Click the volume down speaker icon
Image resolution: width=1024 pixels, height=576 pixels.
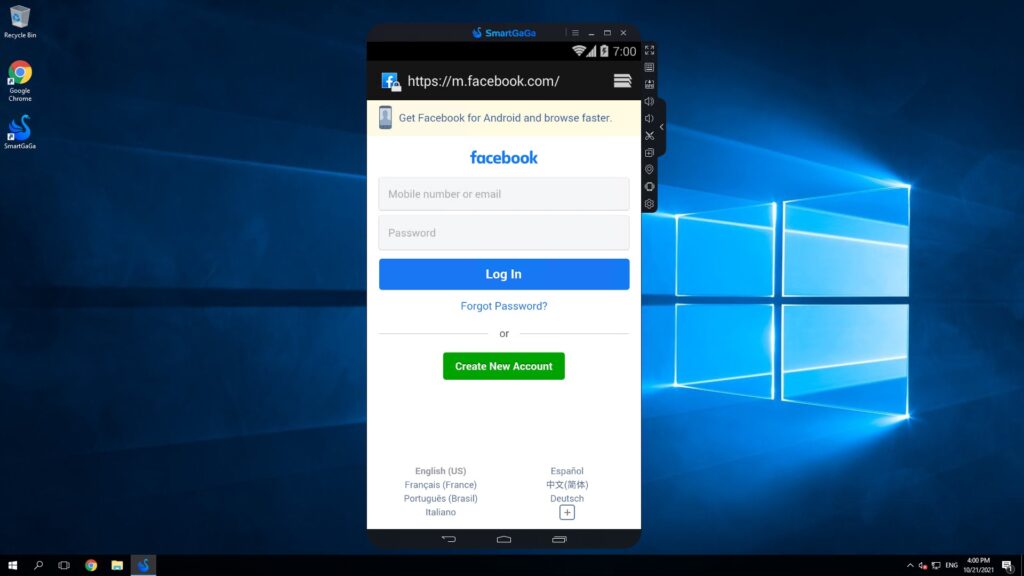pyautogui.click(x=649, y=118)
